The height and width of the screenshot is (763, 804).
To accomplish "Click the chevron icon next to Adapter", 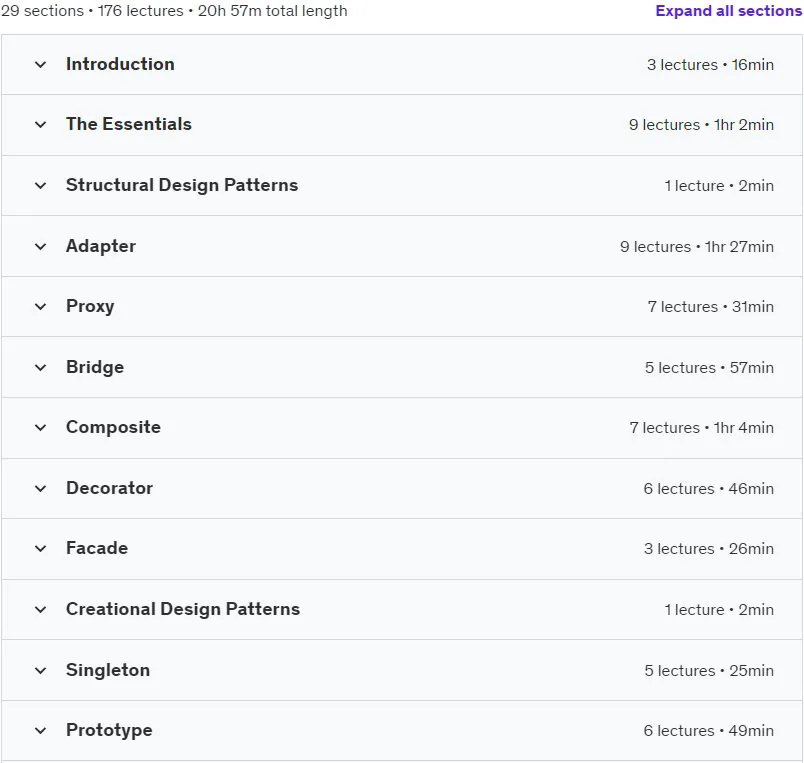I will pyautogui.click(x=41, y=247).
